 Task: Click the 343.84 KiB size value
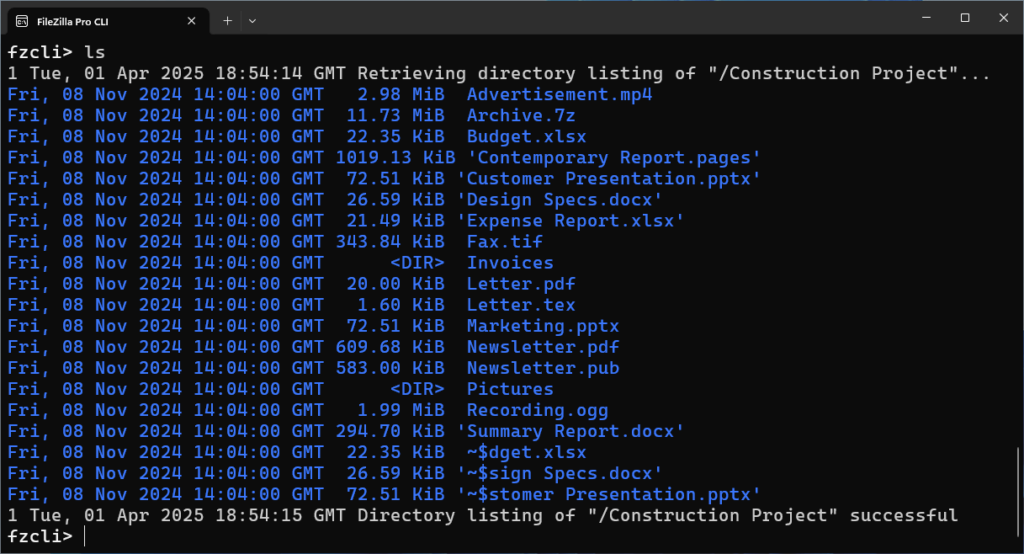[x=390, y=242]
